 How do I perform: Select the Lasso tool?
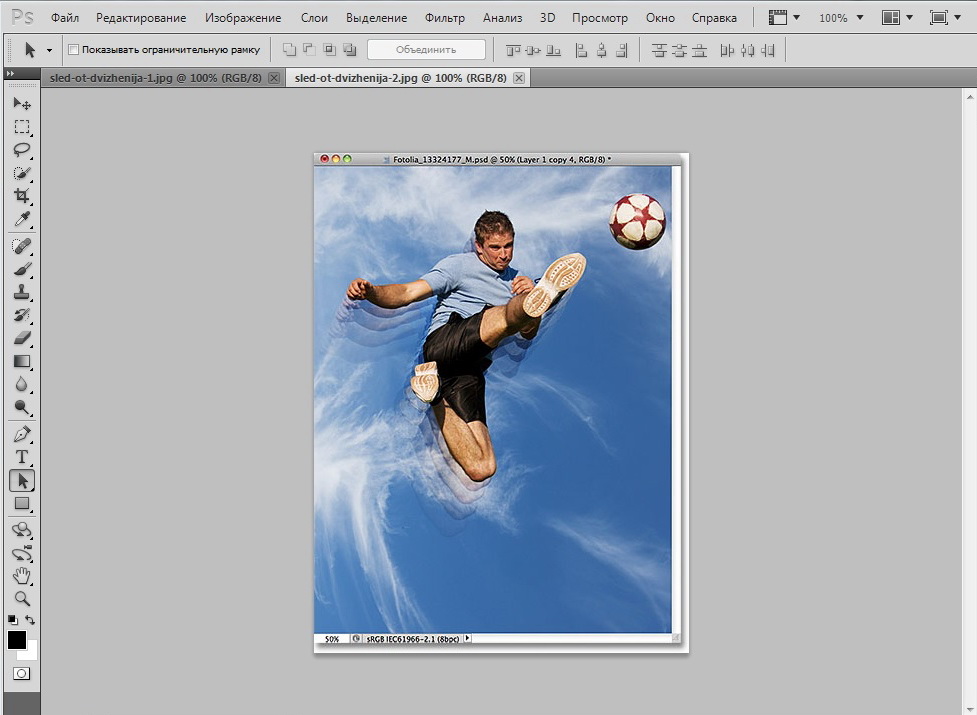[22, 150]
